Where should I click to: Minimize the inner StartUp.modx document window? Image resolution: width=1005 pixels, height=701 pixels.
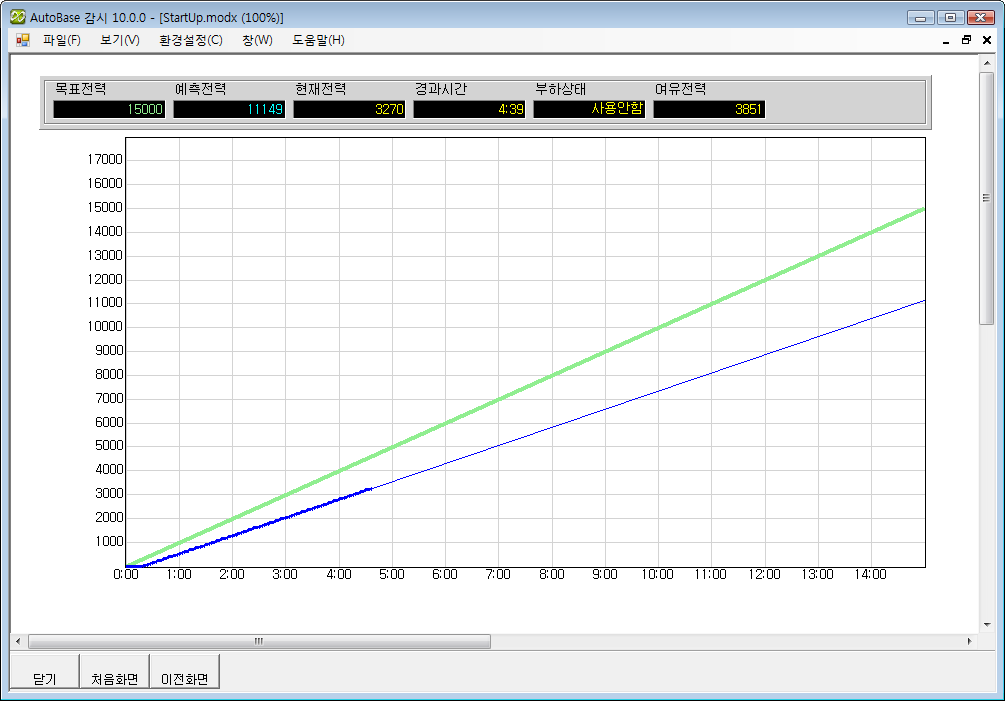[946, 41]
